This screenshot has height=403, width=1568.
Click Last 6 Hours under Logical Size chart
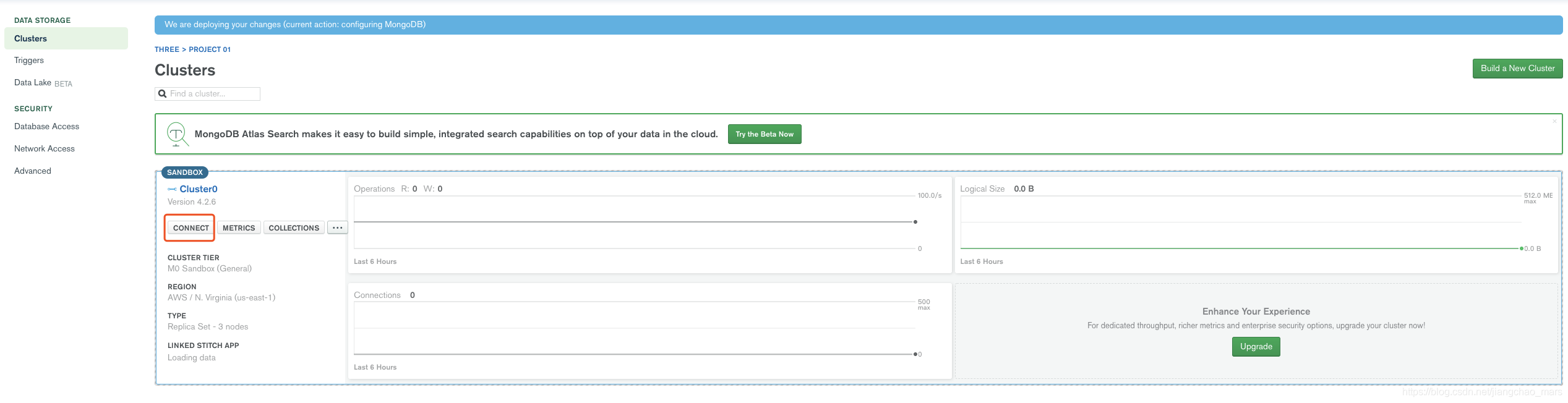982,262
